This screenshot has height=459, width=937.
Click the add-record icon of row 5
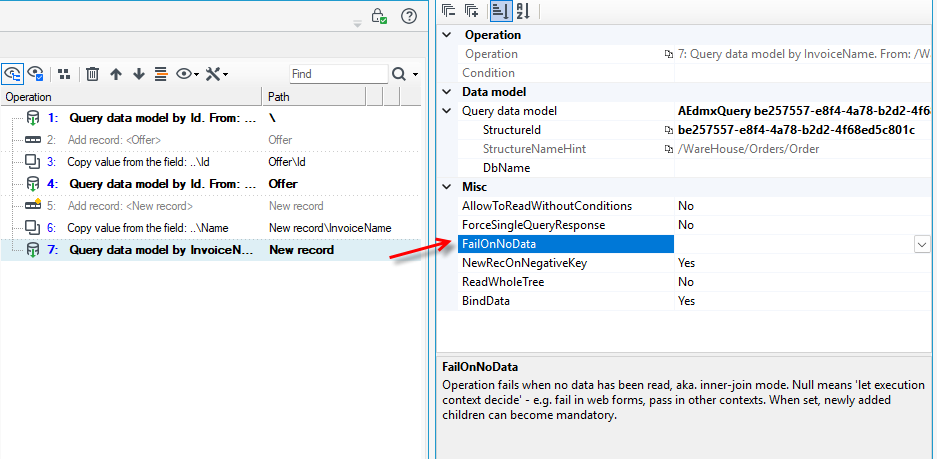click(33, 205)
